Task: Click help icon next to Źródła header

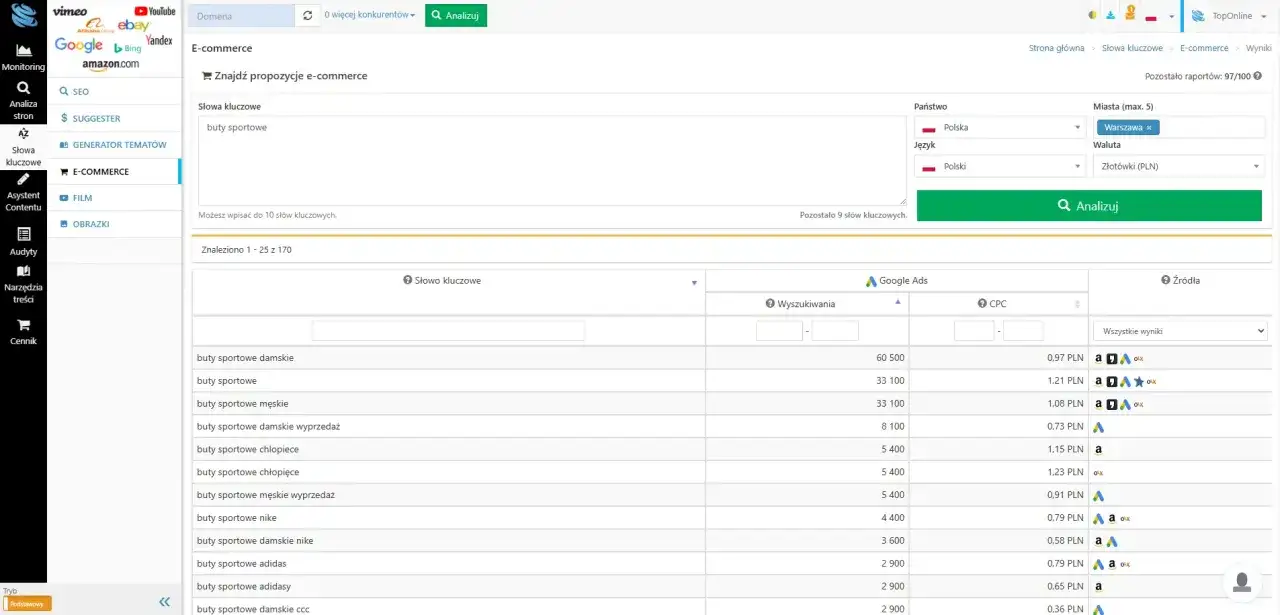Action: pyautogui.click(x=1166, y=281)
